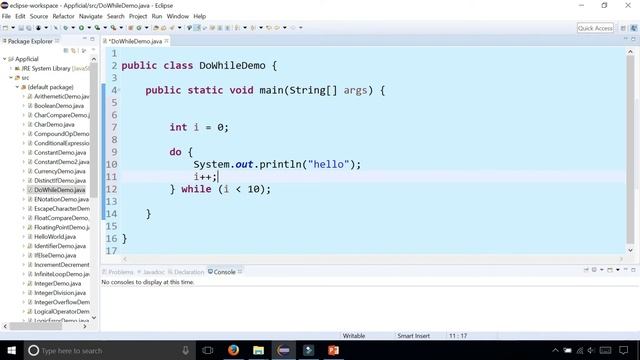The image size is (640, 360).
Task: Select IntegerDivision.java in Package Explorer
Action: point(60,293)
